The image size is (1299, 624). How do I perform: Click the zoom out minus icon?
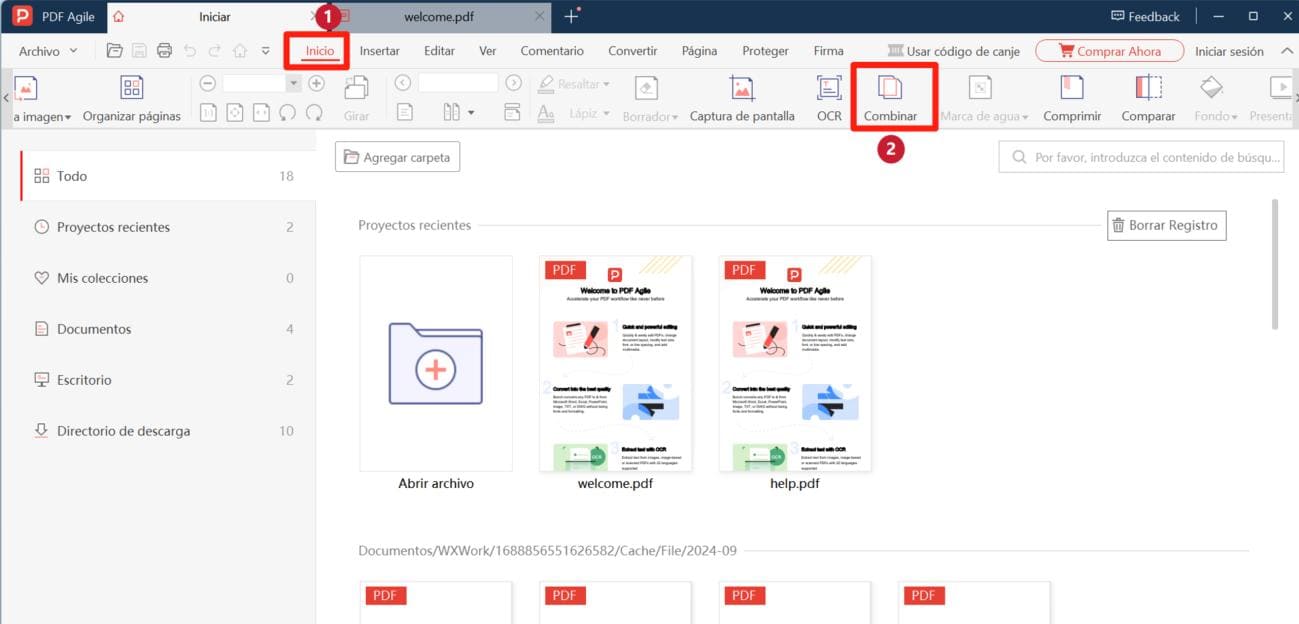[208, 83]
